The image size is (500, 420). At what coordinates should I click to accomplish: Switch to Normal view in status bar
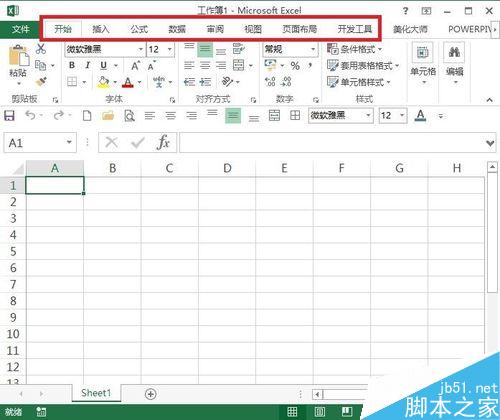click(292, 412)
